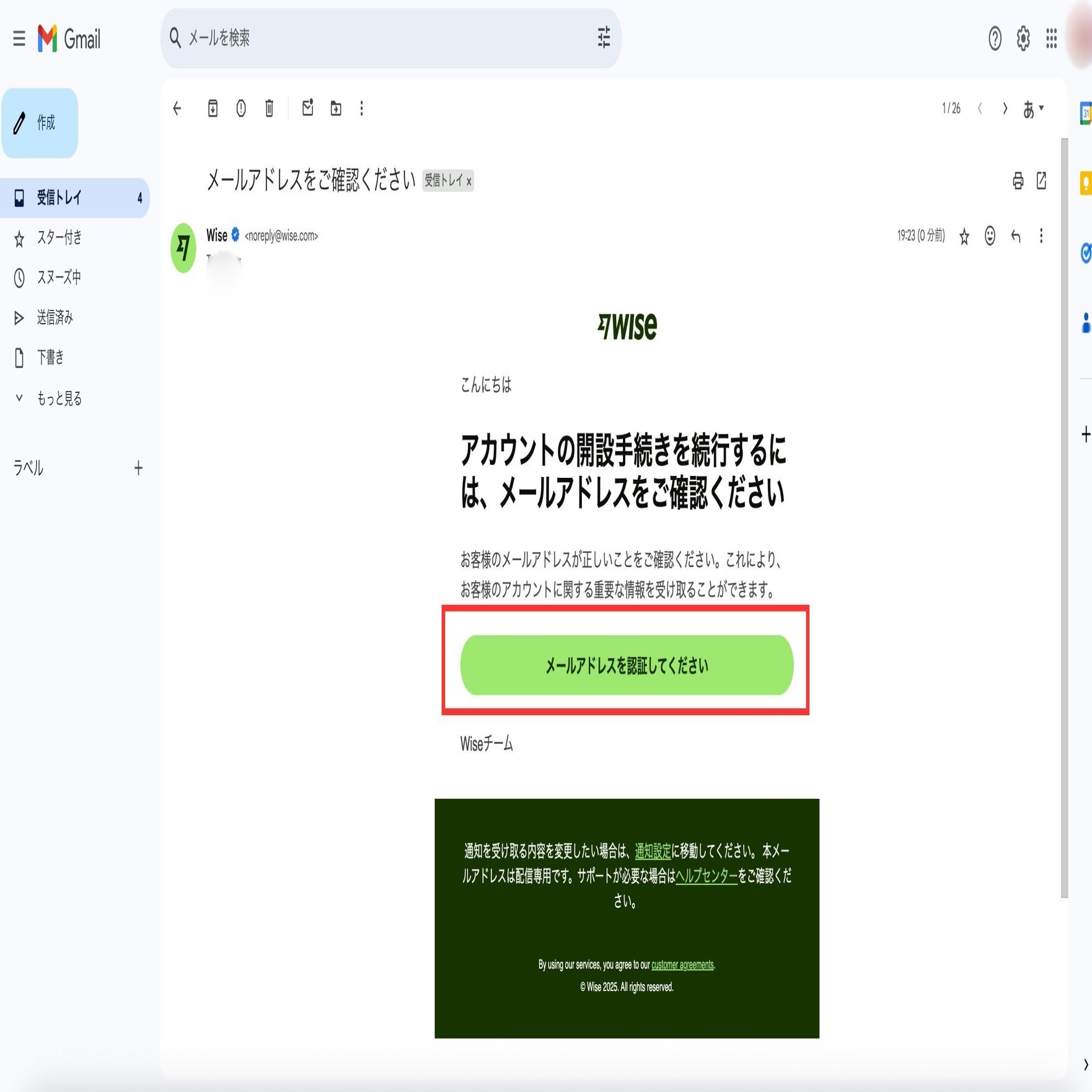Open the Google Tasks side panel icon

tap(1086, 253)
